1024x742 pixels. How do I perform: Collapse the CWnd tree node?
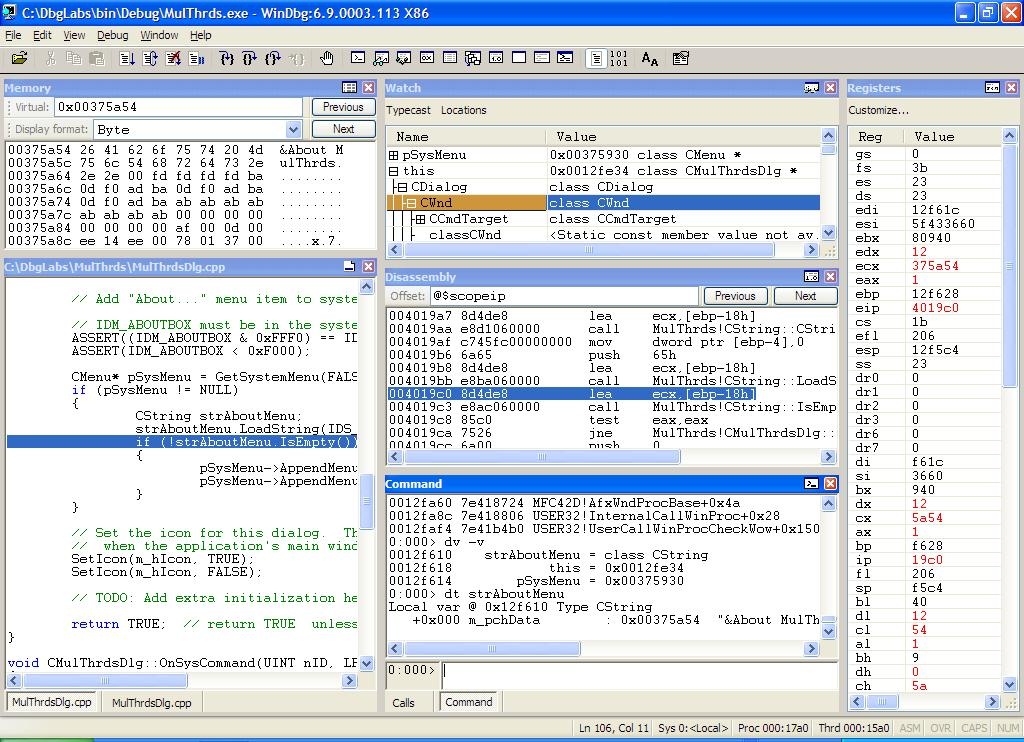[x=411, y=203]
